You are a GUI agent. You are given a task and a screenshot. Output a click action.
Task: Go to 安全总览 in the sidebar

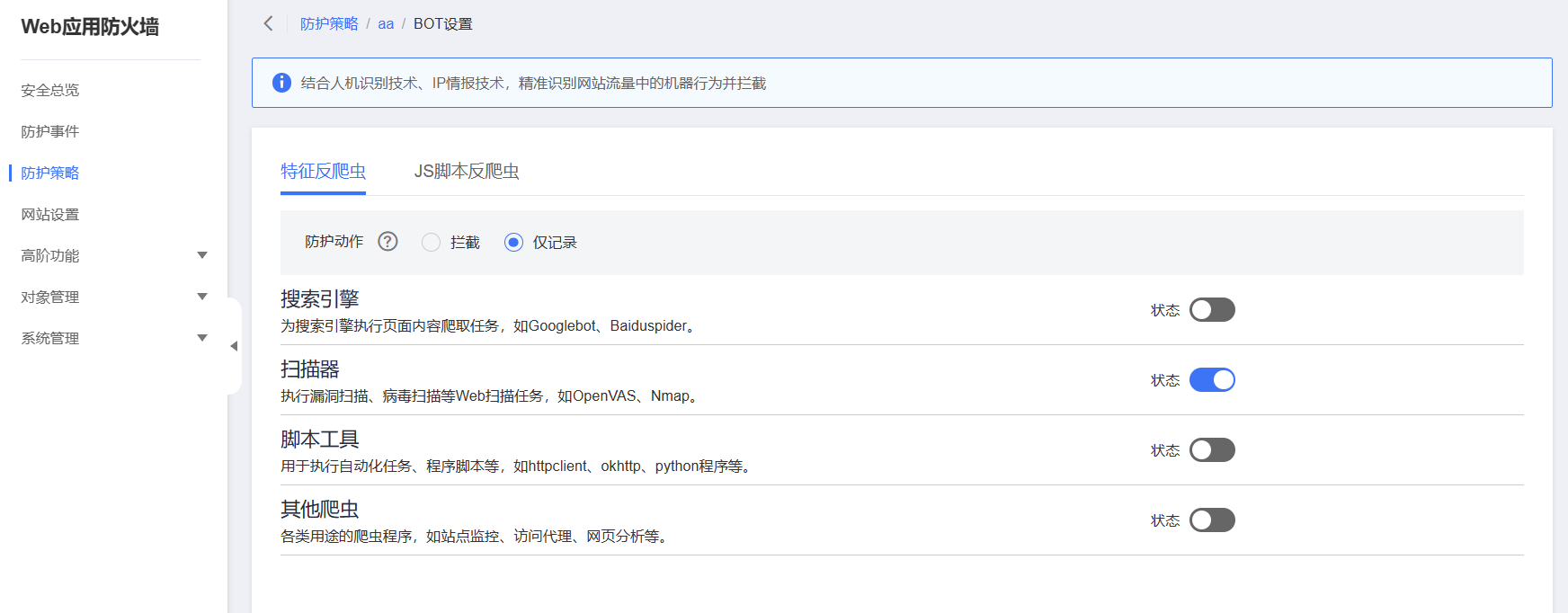[x=50, y=90]
